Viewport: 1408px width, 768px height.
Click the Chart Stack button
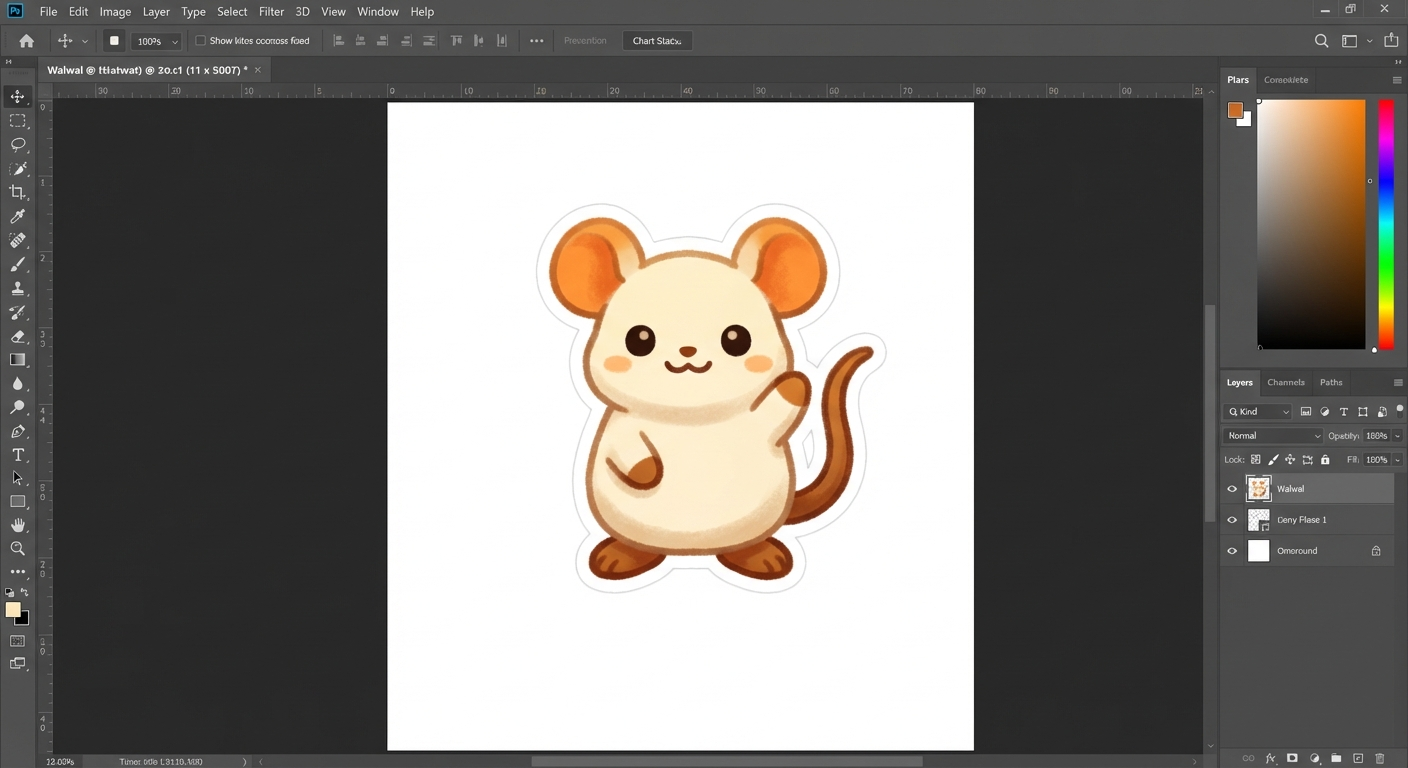coord(657,41)
